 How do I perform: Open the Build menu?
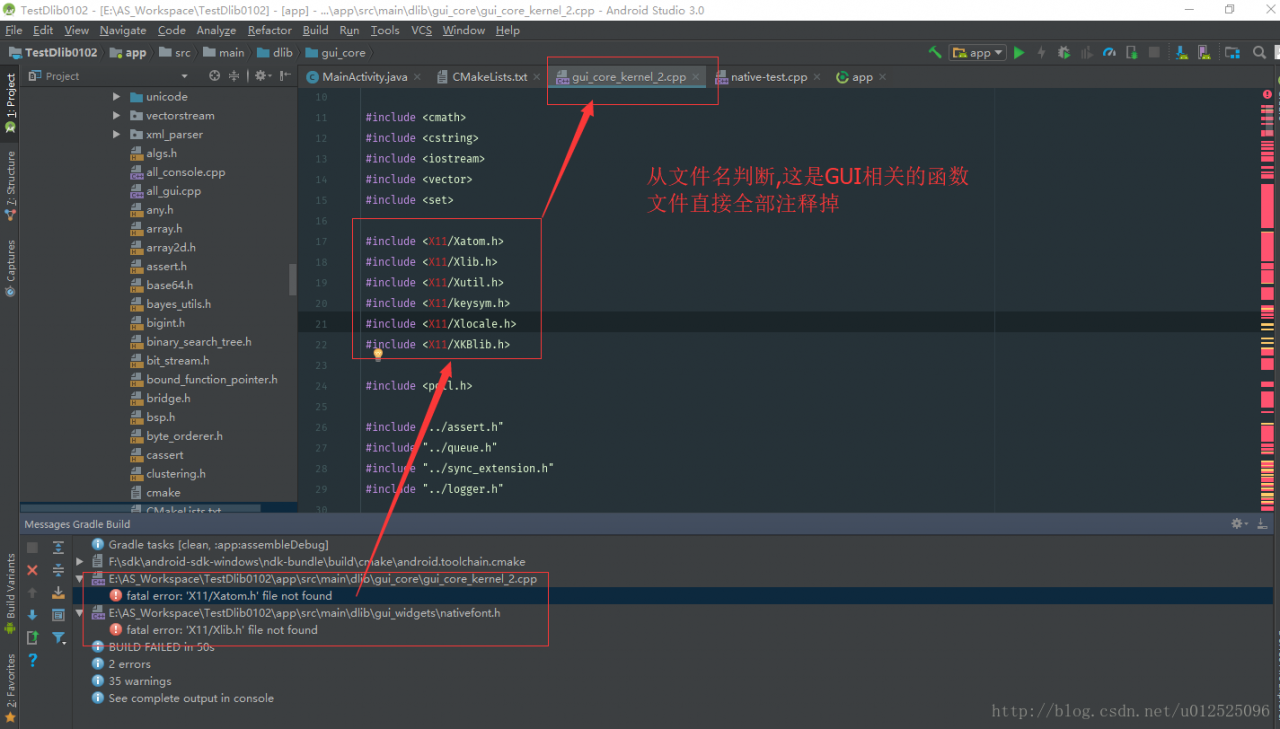315,31
